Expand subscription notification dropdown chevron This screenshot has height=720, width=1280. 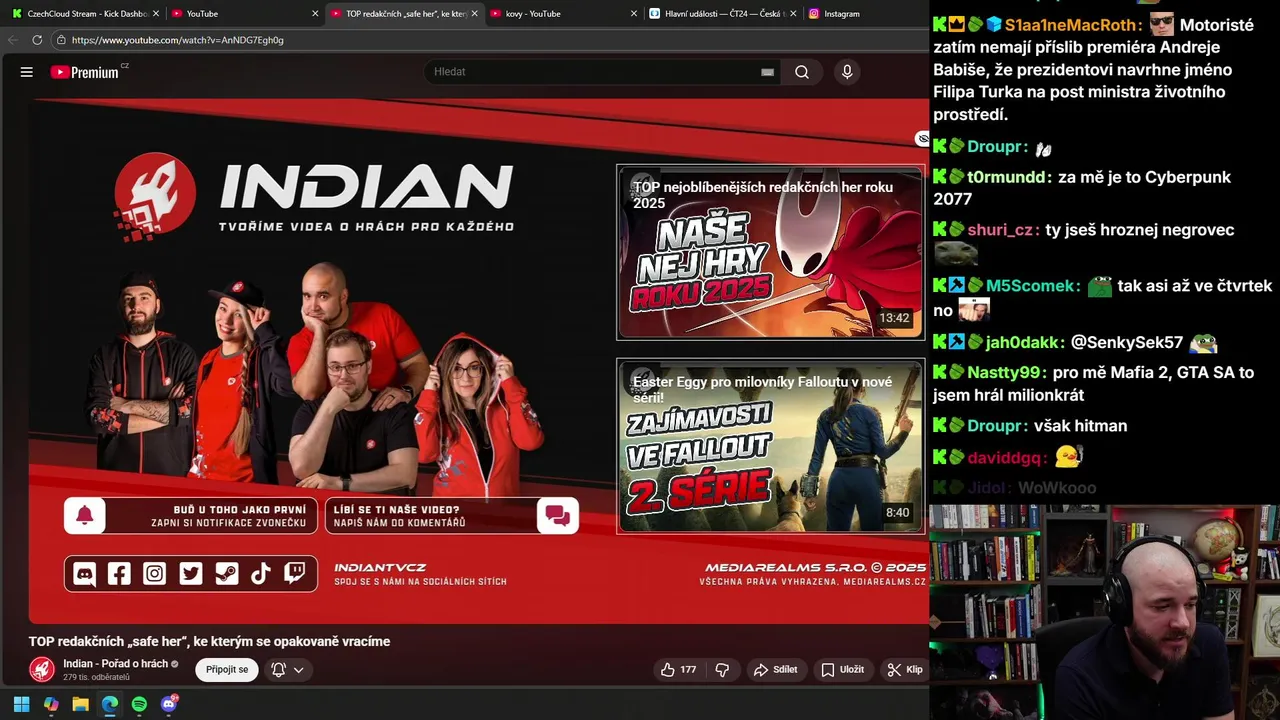point(298,670)
